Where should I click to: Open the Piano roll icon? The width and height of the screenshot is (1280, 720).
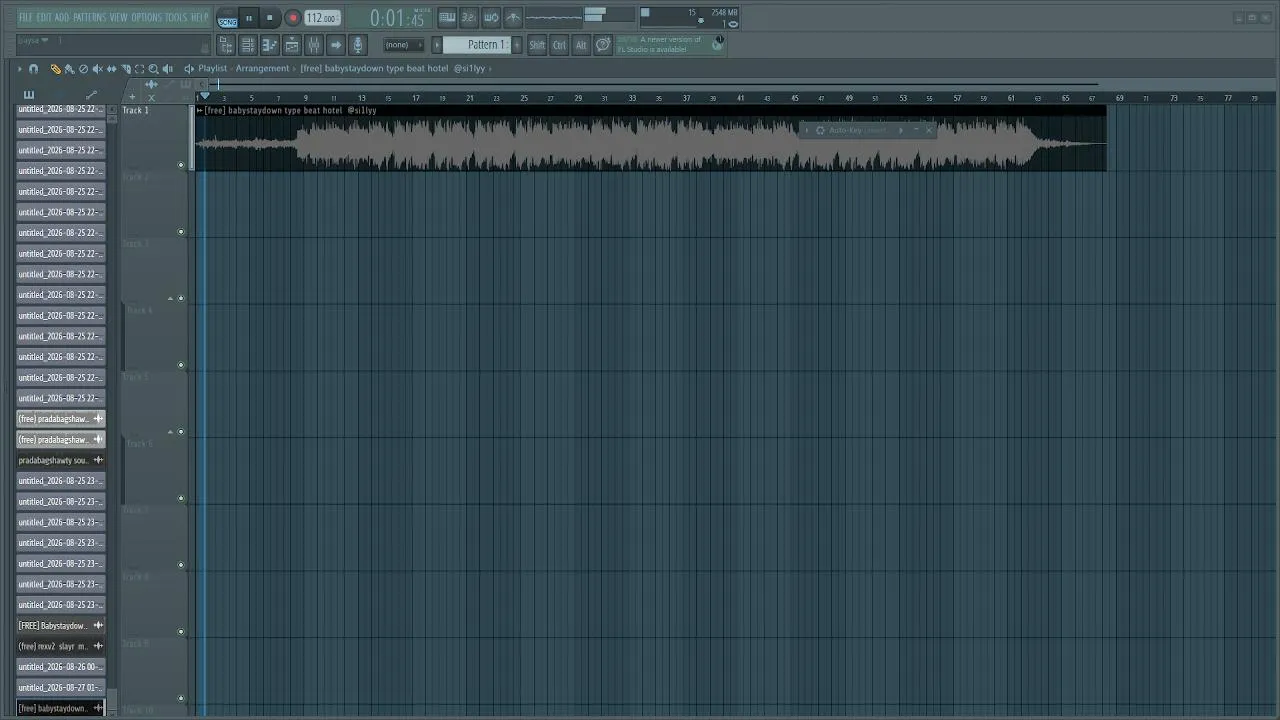coord(270,45)
